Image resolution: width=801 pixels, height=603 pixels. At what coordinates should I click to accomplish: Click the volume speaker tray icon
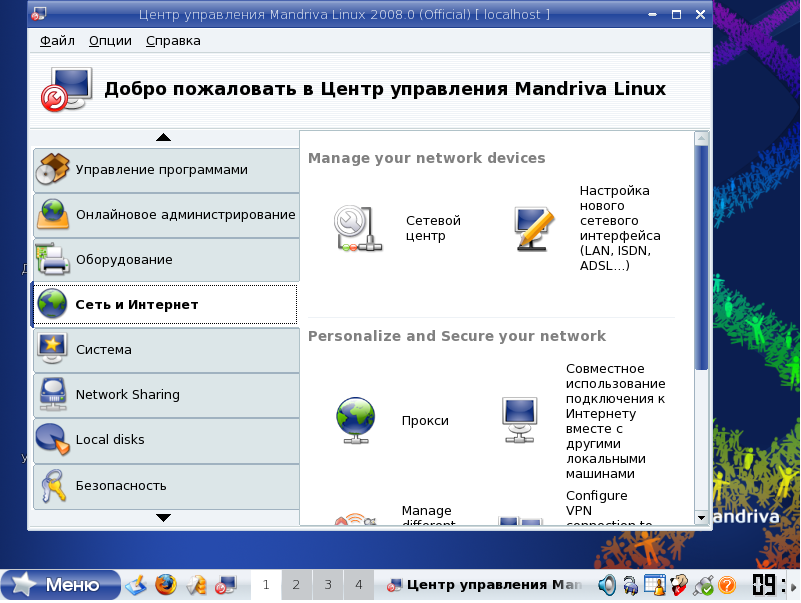coord(607,585)
